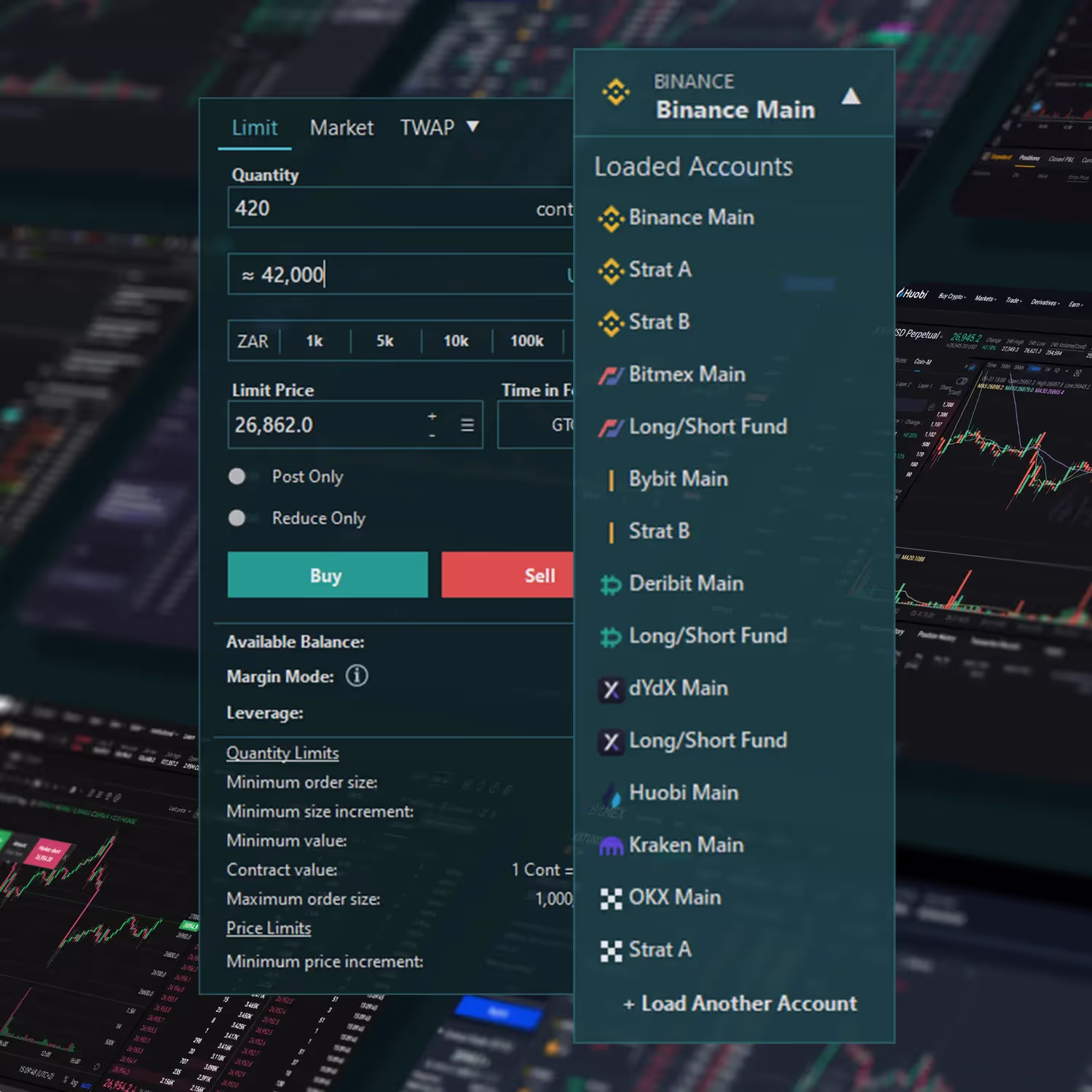Click the 5k quick amount button
The width and height of the screenshot is (1092, 1092).
click(x=385, y=341)
